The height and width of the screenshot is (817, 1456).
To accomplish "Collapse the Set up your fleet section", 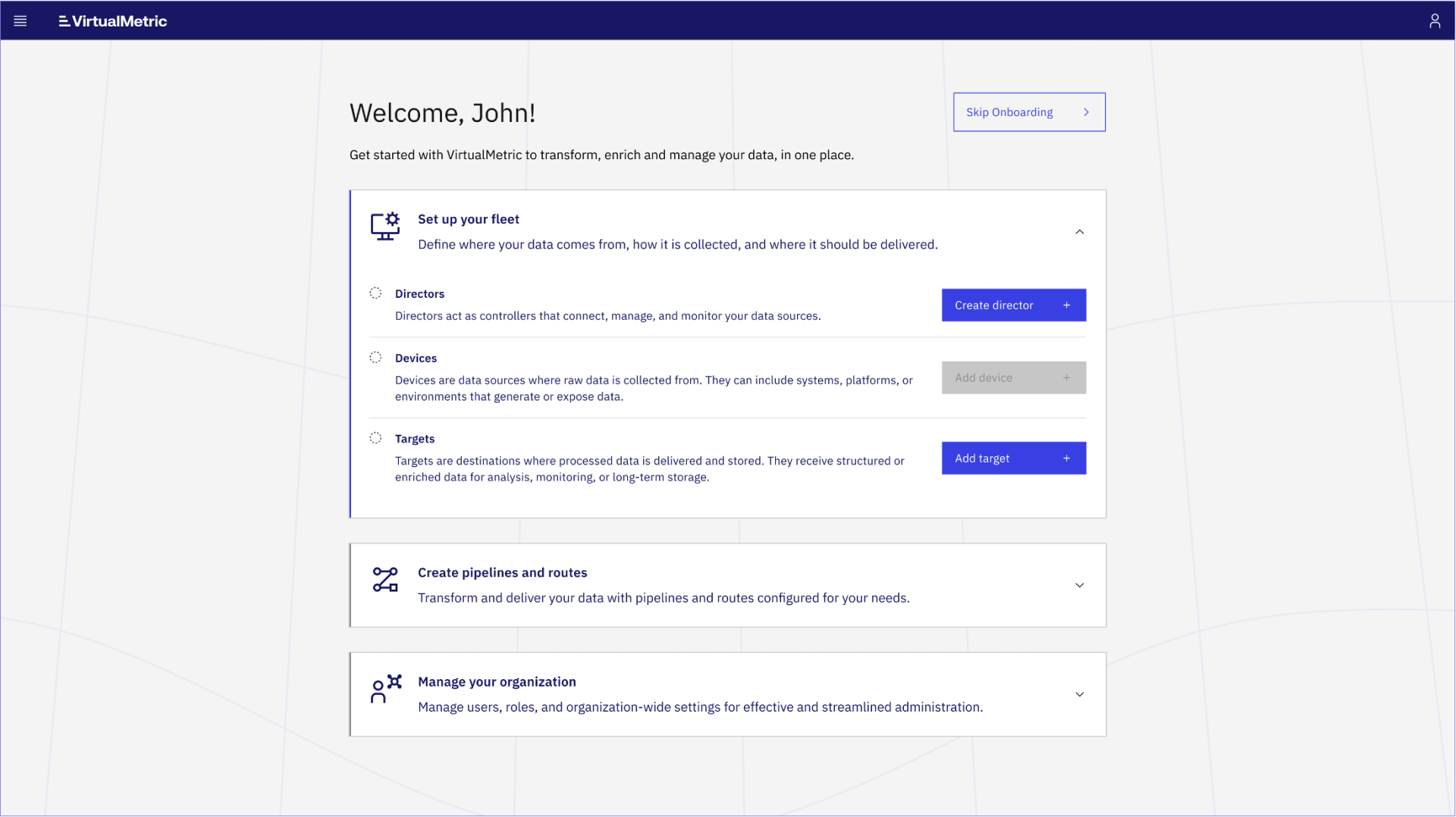I will pyautogui.click(x=1079, y=232).
